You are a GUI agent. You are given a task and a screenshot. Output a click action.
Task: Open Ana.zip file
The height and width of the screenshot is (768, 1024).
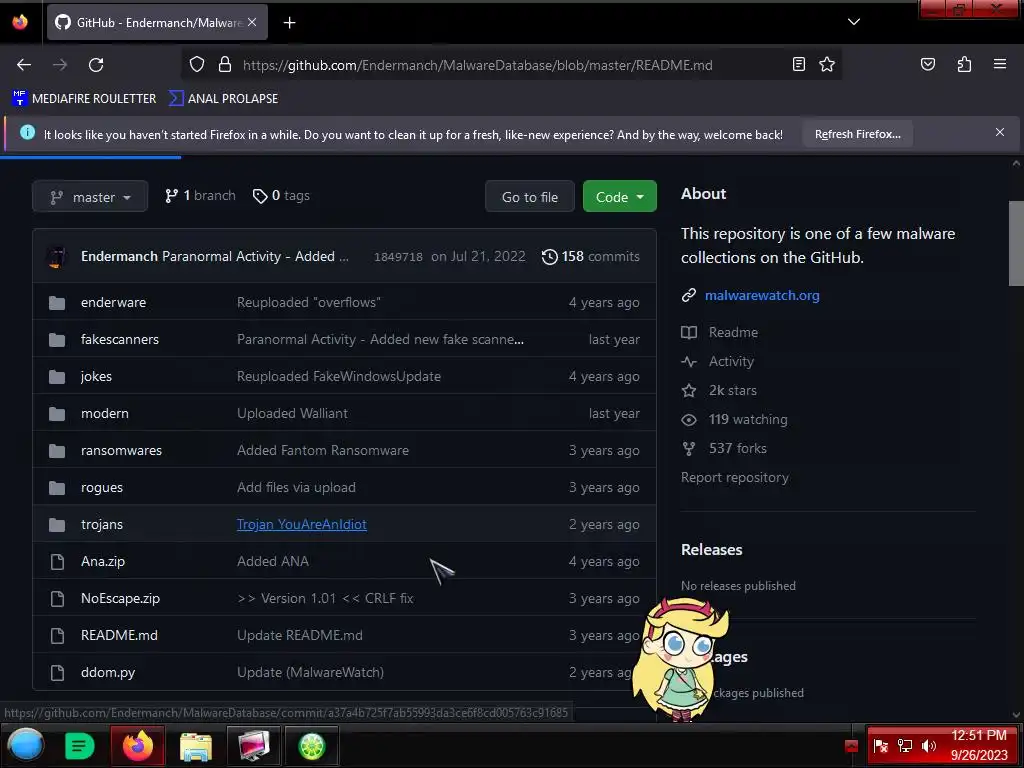coord(103,562)
